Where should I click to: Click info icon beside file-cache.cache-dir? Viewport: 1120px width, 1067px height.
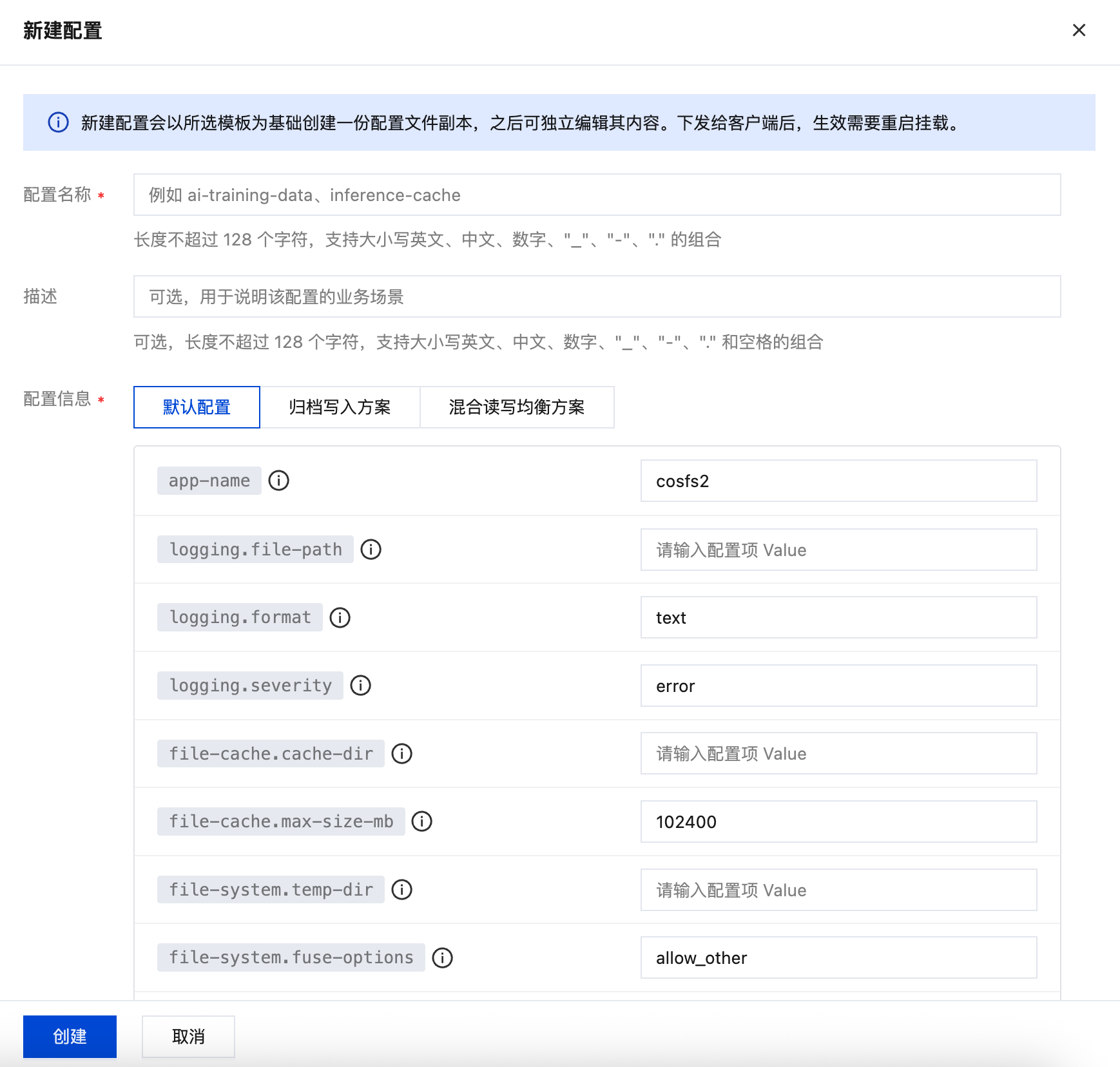coord(401,754)
